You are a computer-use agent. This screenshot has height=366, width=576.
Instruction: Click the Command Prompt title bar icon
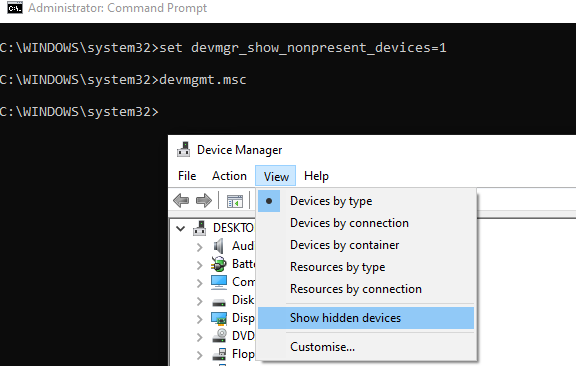(x=15, y=8)
